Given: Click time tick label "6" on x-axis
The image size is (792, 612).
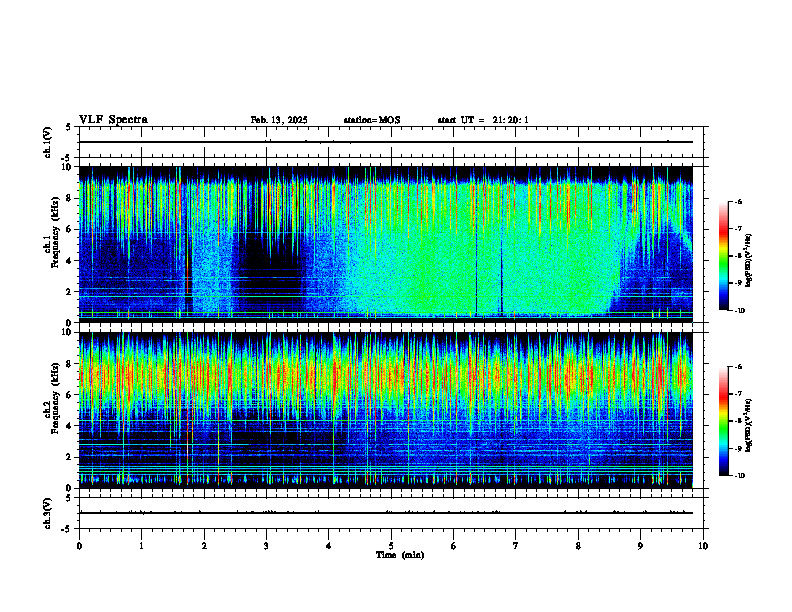Looking at the screenshot, I should coord(454,546).
